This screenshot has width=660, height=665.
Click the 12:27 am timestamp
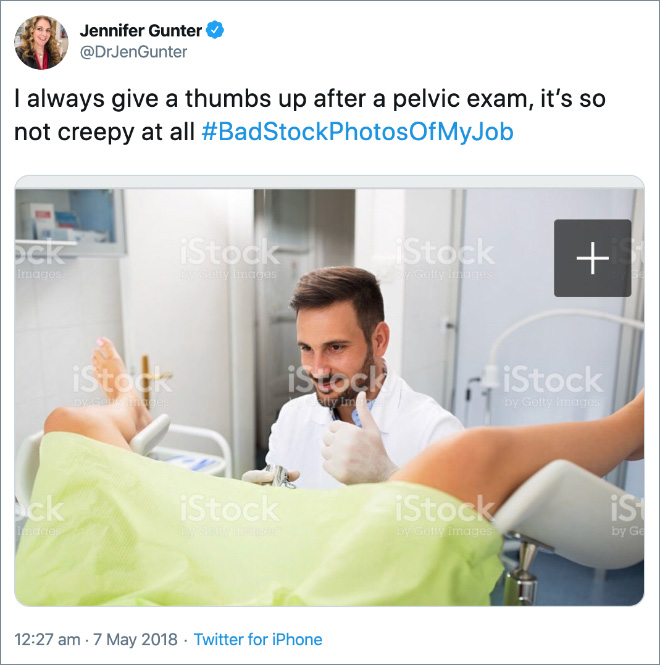(x=47, y=639)
